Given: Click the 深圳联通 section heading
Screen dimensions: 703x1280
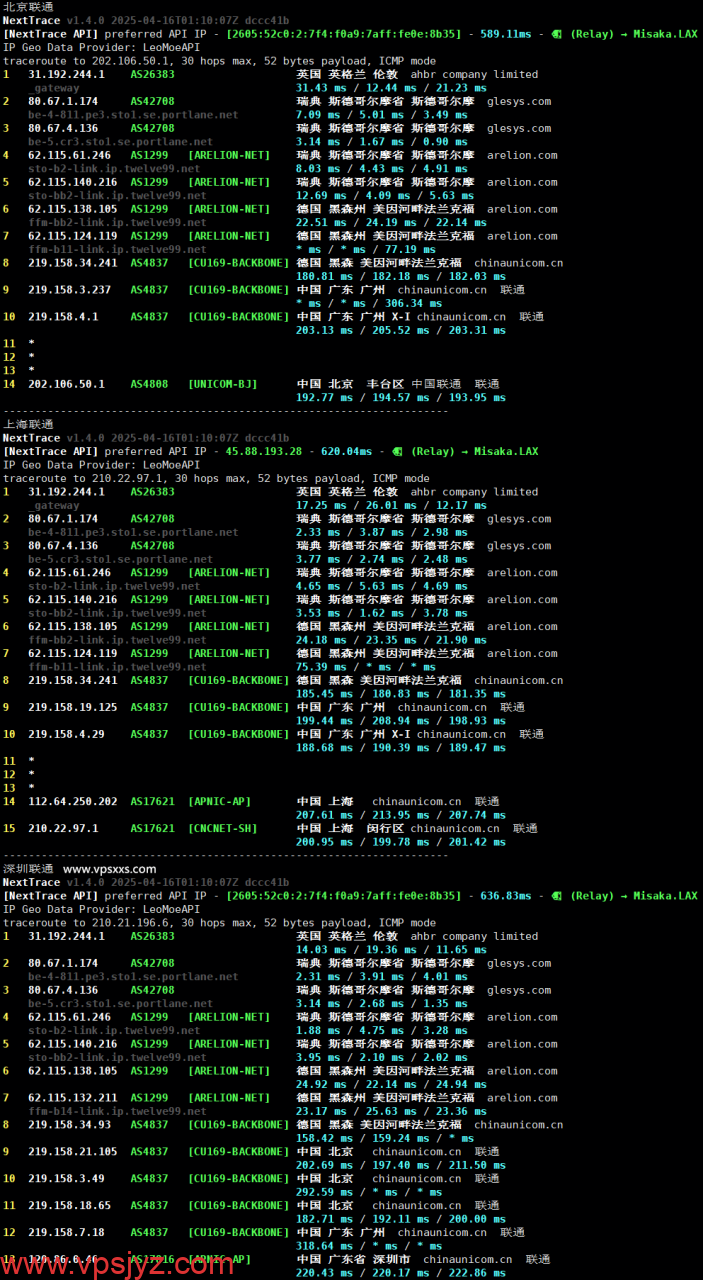Looking at the screenshot, I should pos(28,869).
